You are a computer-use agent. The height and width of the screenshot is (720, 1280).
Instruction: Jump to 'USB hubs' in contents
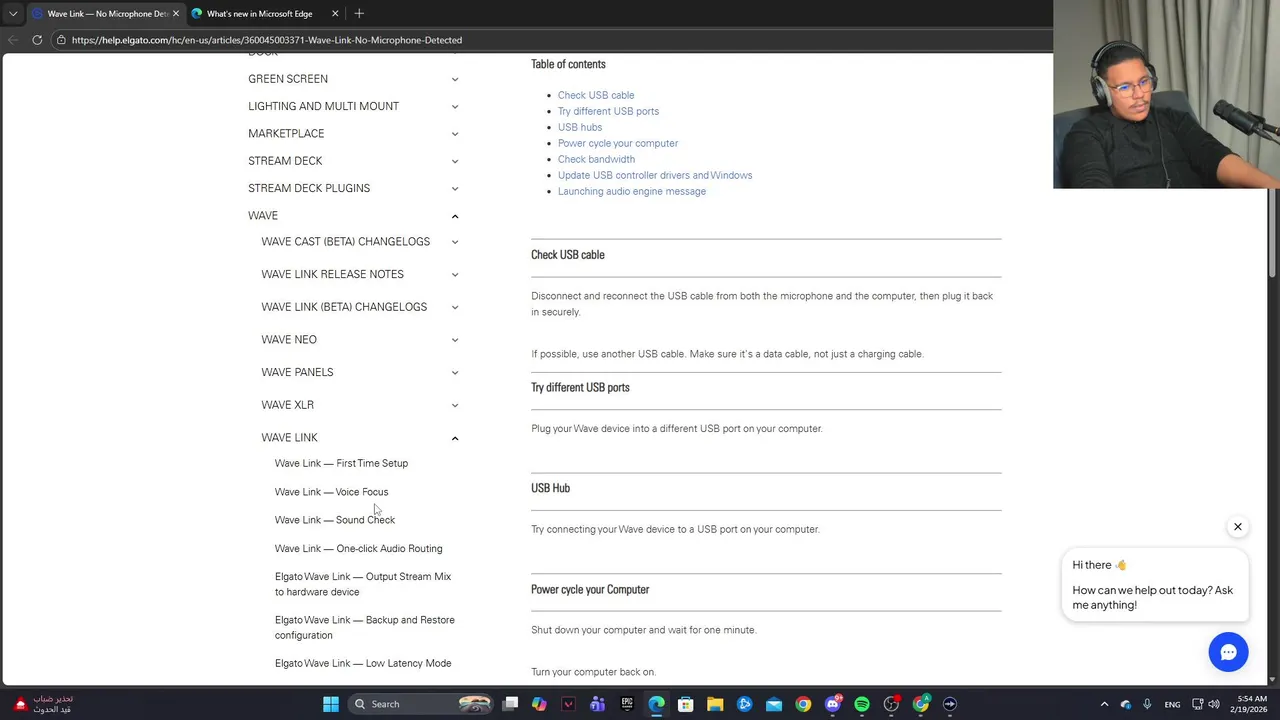580,127
